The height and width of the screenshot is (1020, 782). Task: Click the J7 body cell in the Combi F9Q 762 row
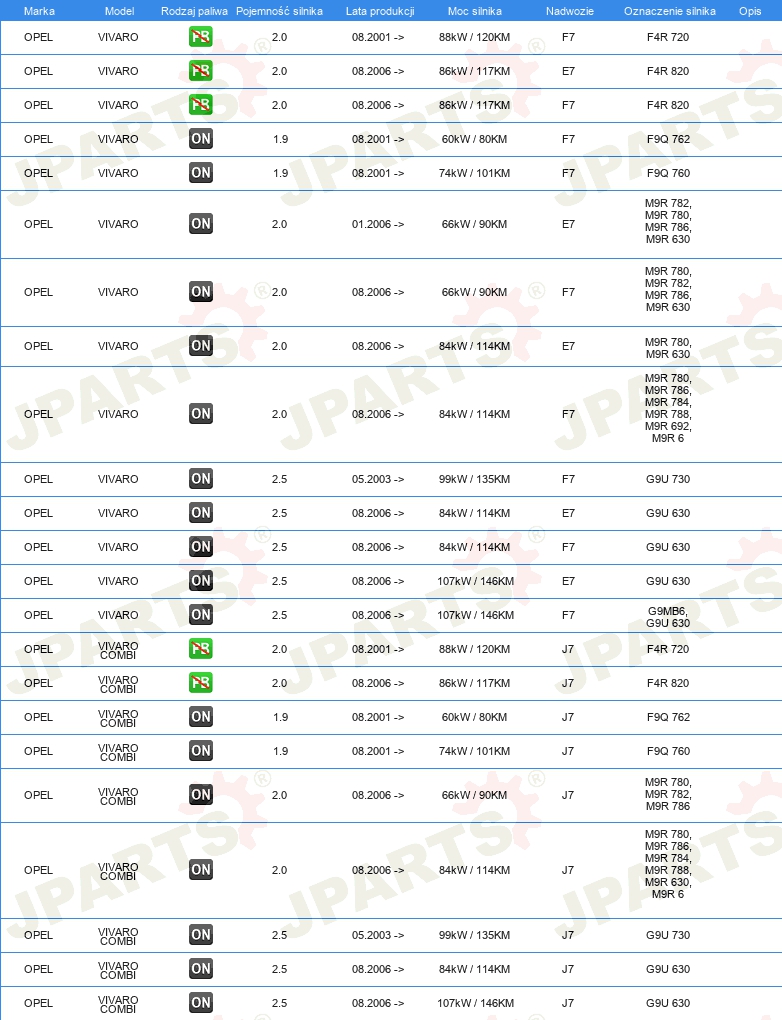(x=568, y=717)
